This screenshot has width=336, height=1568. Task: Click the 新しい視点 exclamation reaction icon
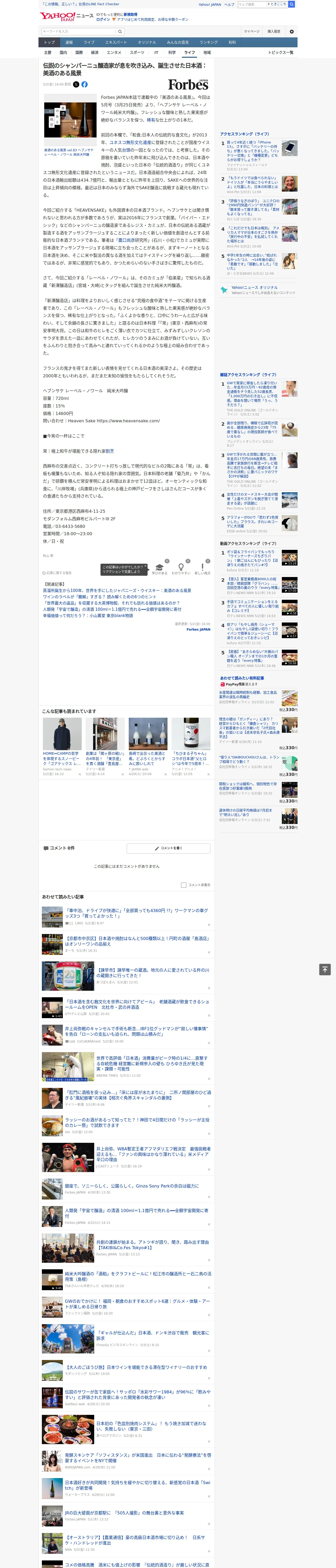coord(203,567)
